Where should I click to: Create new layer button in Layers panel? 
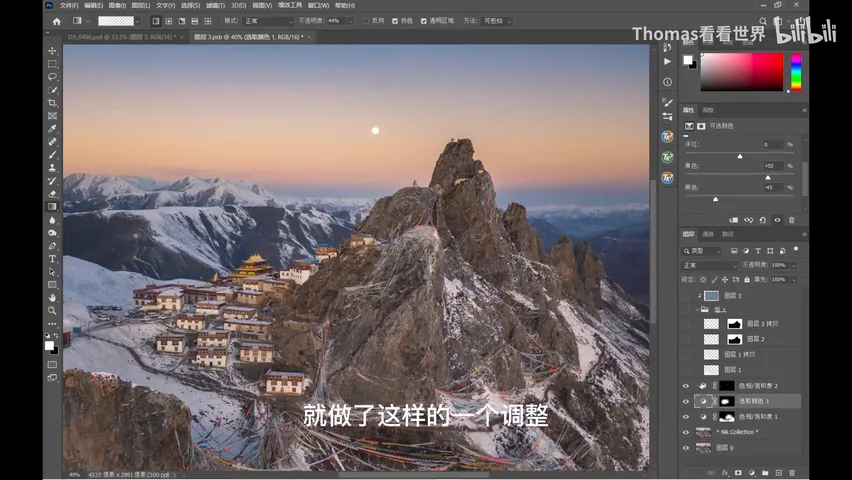[779, 473]
